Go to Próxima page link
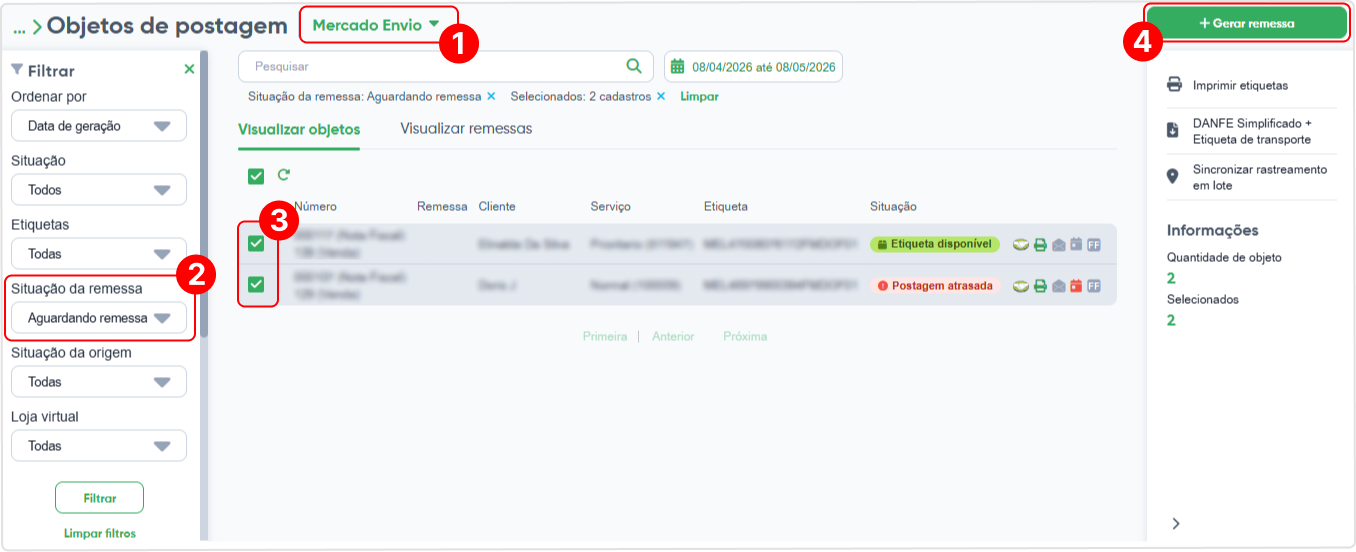The width and height of the screenshot is (1356, 552). [x=745, y=337]
